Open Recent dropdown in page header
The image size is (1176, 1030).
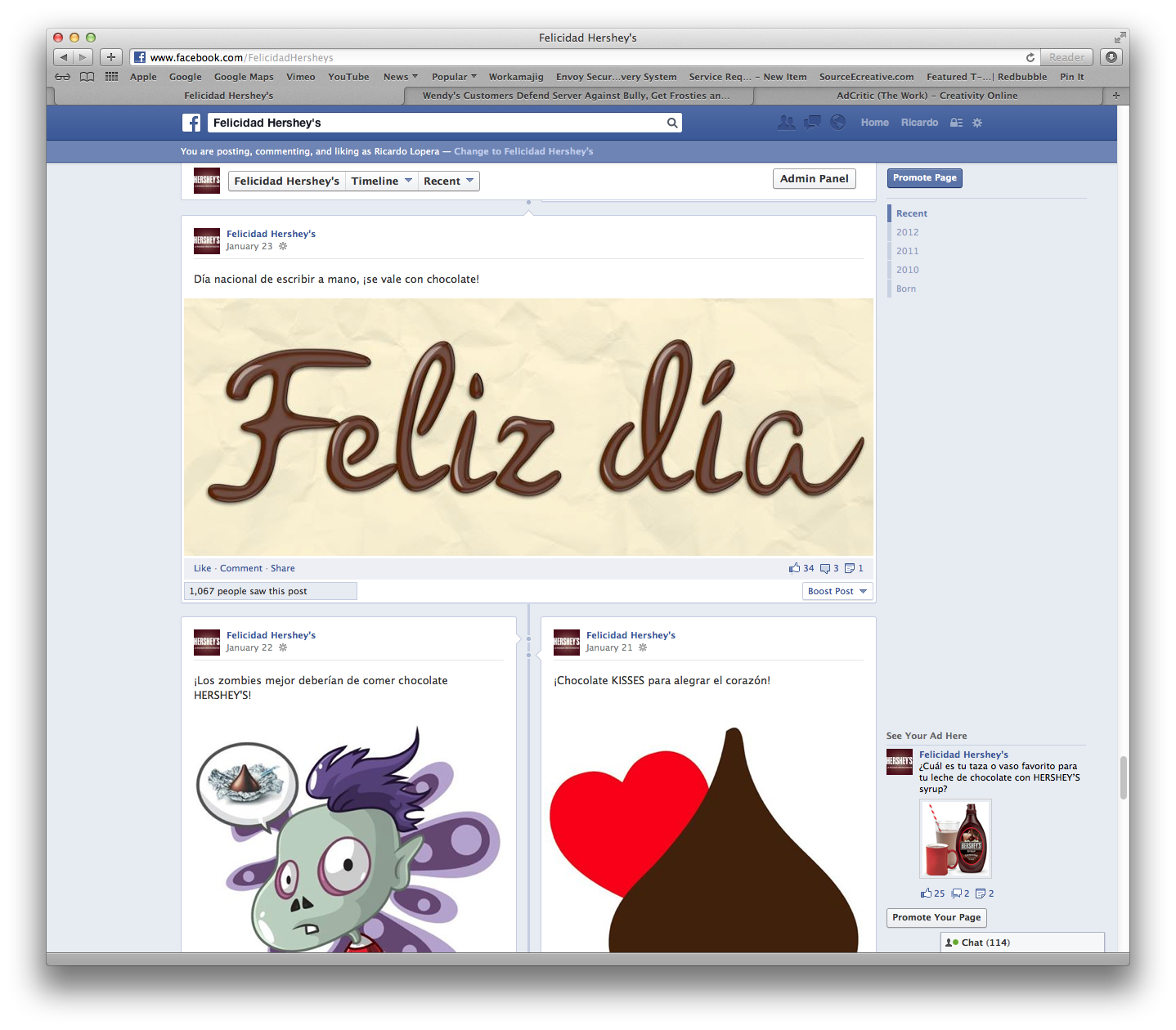pos(448,181)
